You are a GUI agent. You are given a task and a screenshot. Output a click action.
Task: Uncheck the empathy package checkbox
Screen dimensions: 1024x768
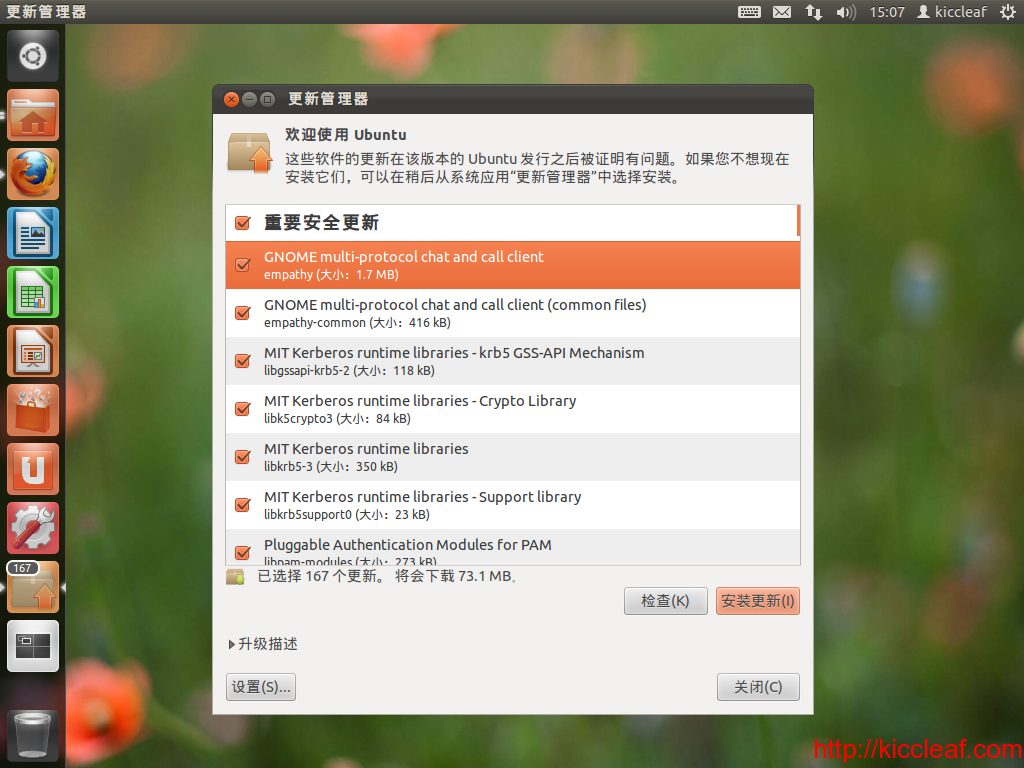point(242,264)
